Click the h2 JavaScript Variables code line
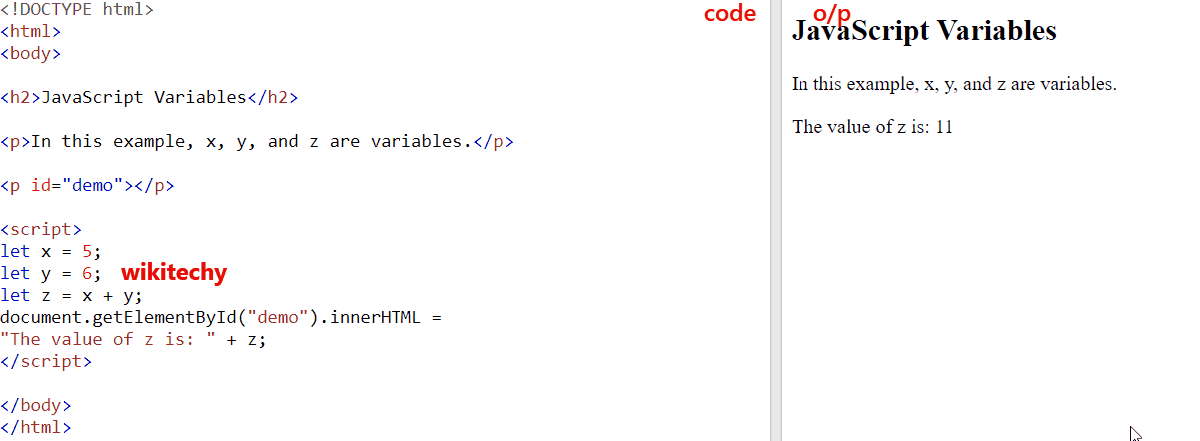 click(149, 98)
